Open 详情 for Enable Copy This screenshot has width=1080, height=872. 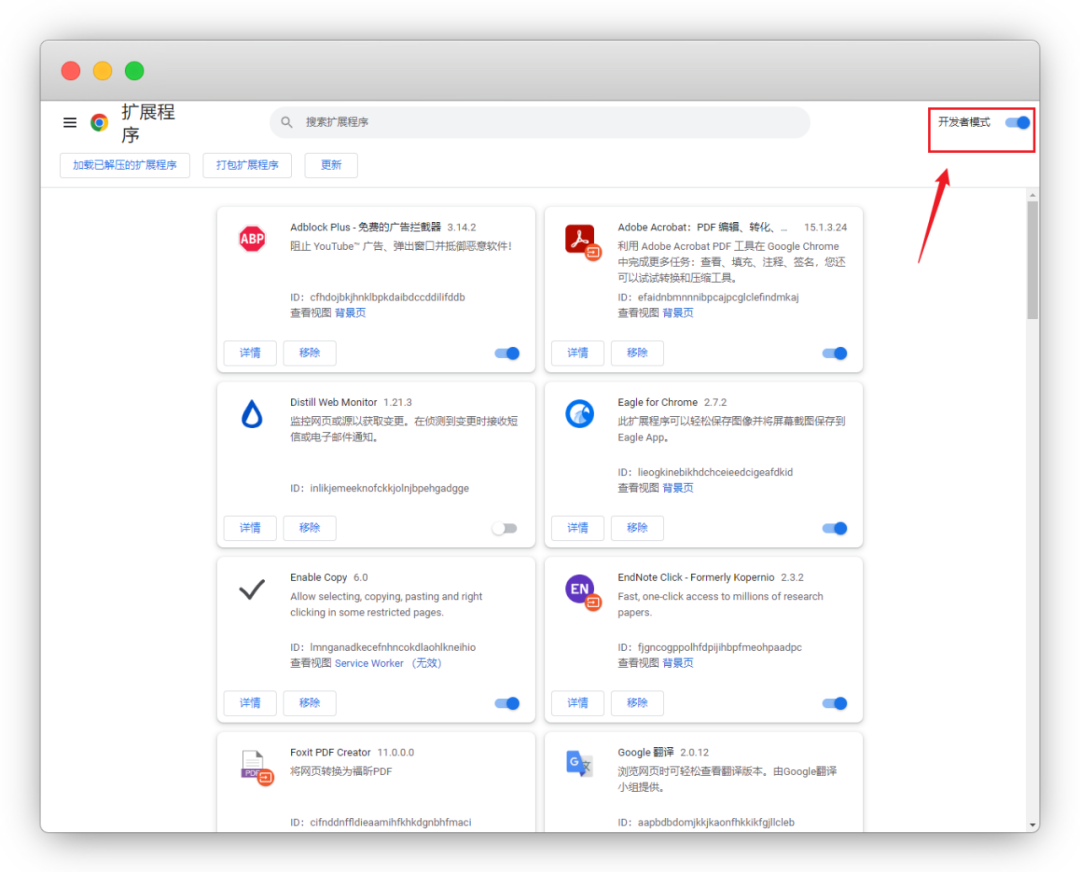250,703
